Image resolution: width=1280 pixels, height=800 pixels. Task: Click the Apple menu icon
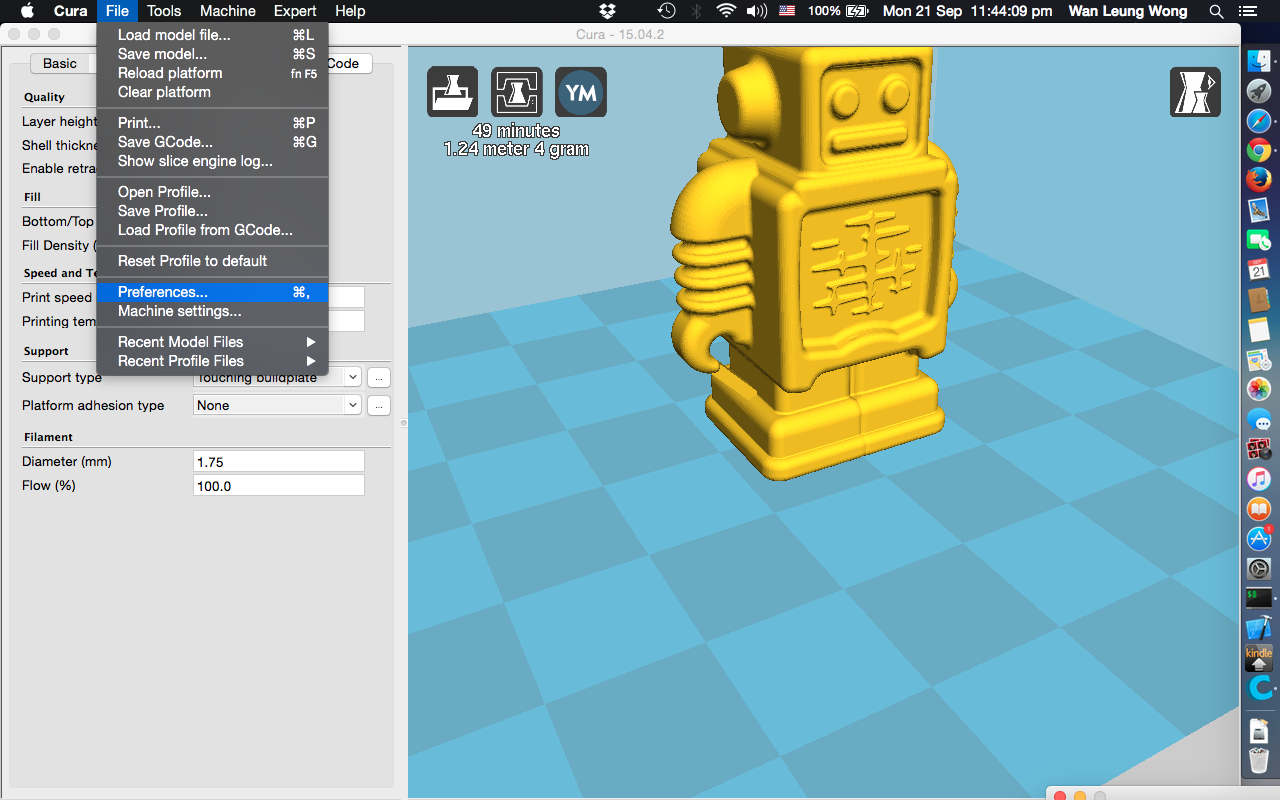[x=27, y=11]
